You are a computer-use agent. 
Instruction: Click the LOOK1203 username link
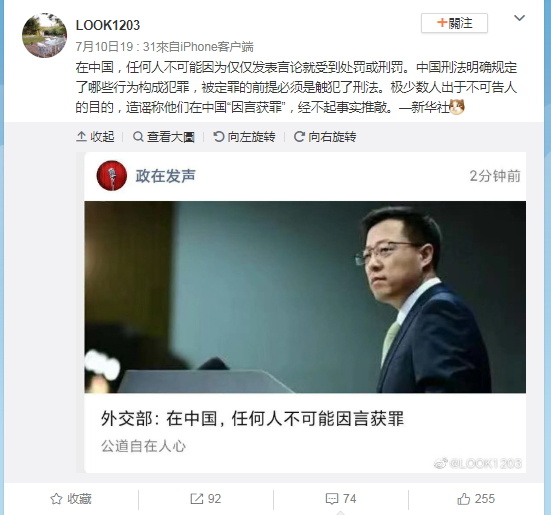click(x=108, y=25)
